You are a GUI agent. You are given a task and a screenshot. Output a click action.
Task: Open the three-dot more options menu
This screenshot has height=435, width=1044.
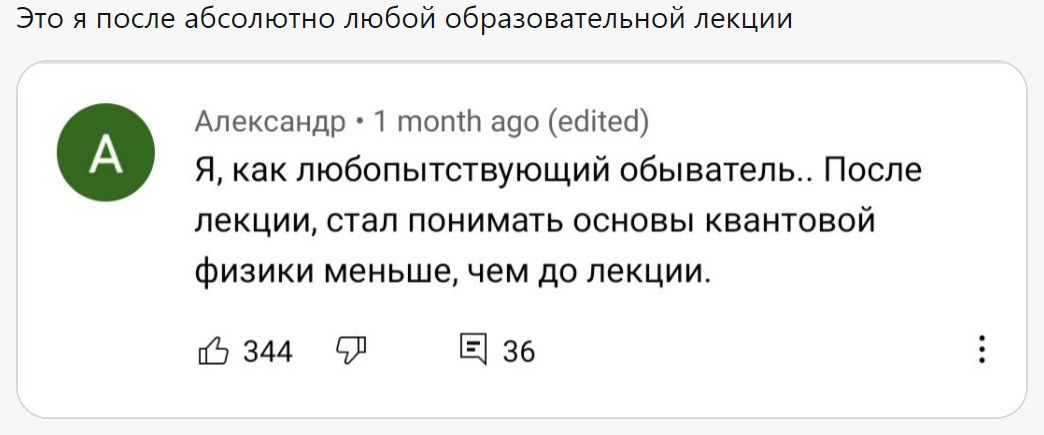click(983, 349)
